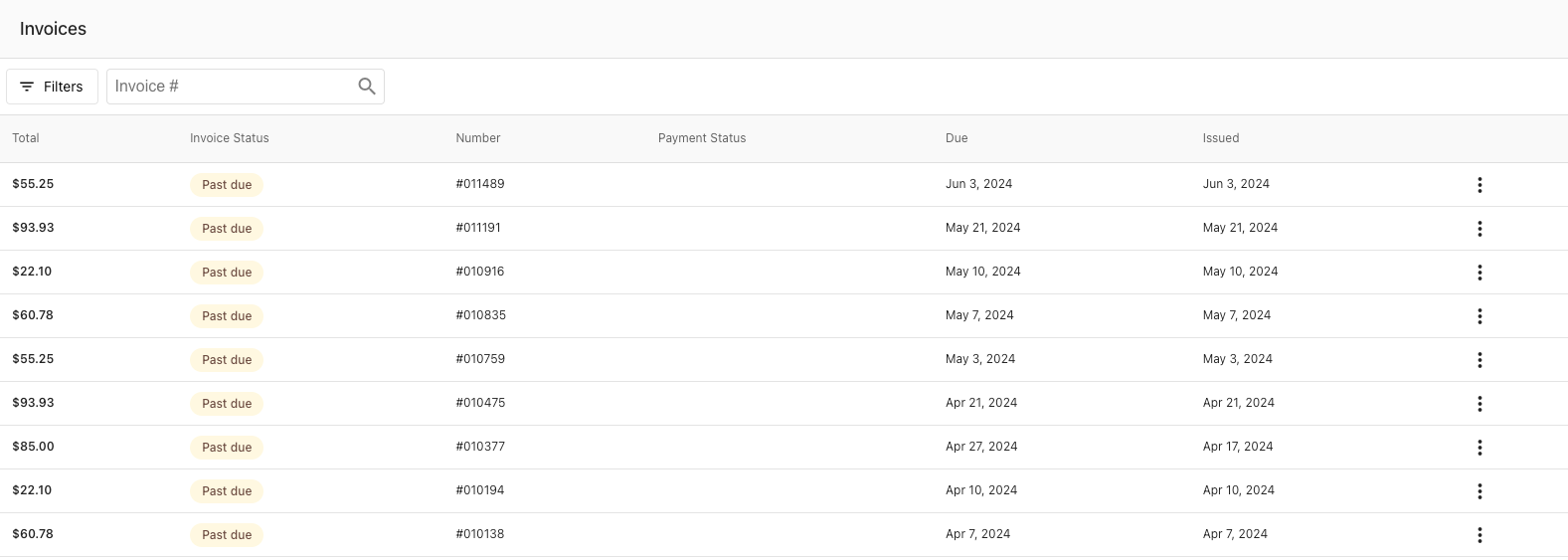Click the Invoice Status column header

229,138
